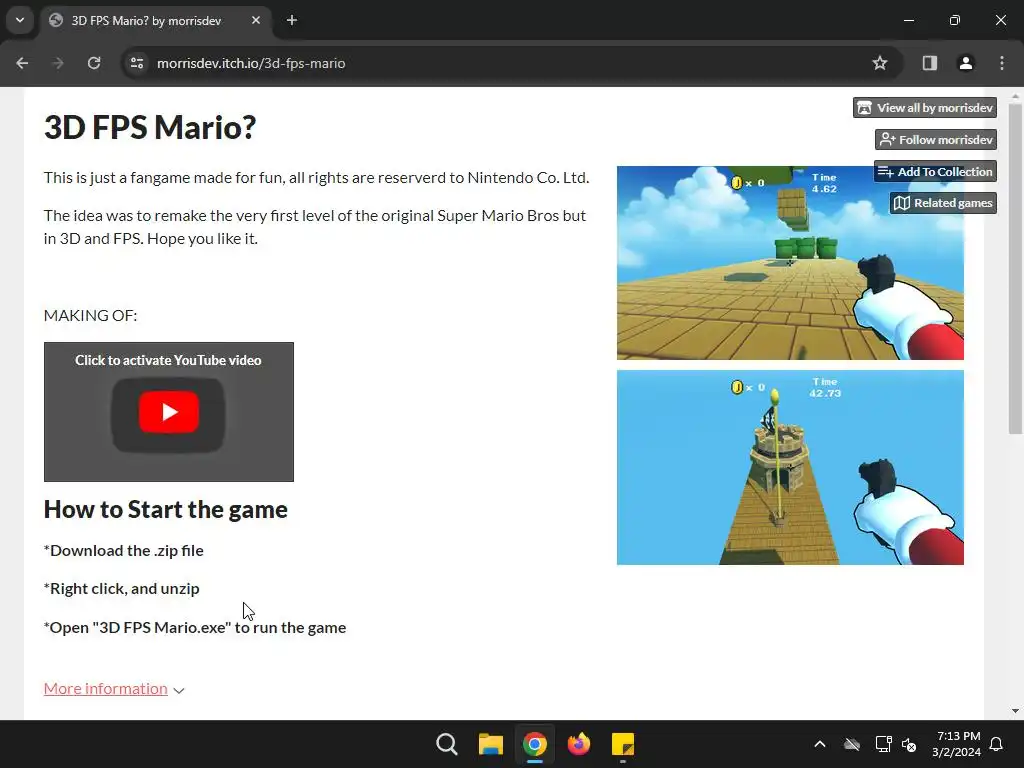Click Chrome icon in the taskbar
Image resolution: width=1024 pixels, height=768 pixels.
(534, 744)
